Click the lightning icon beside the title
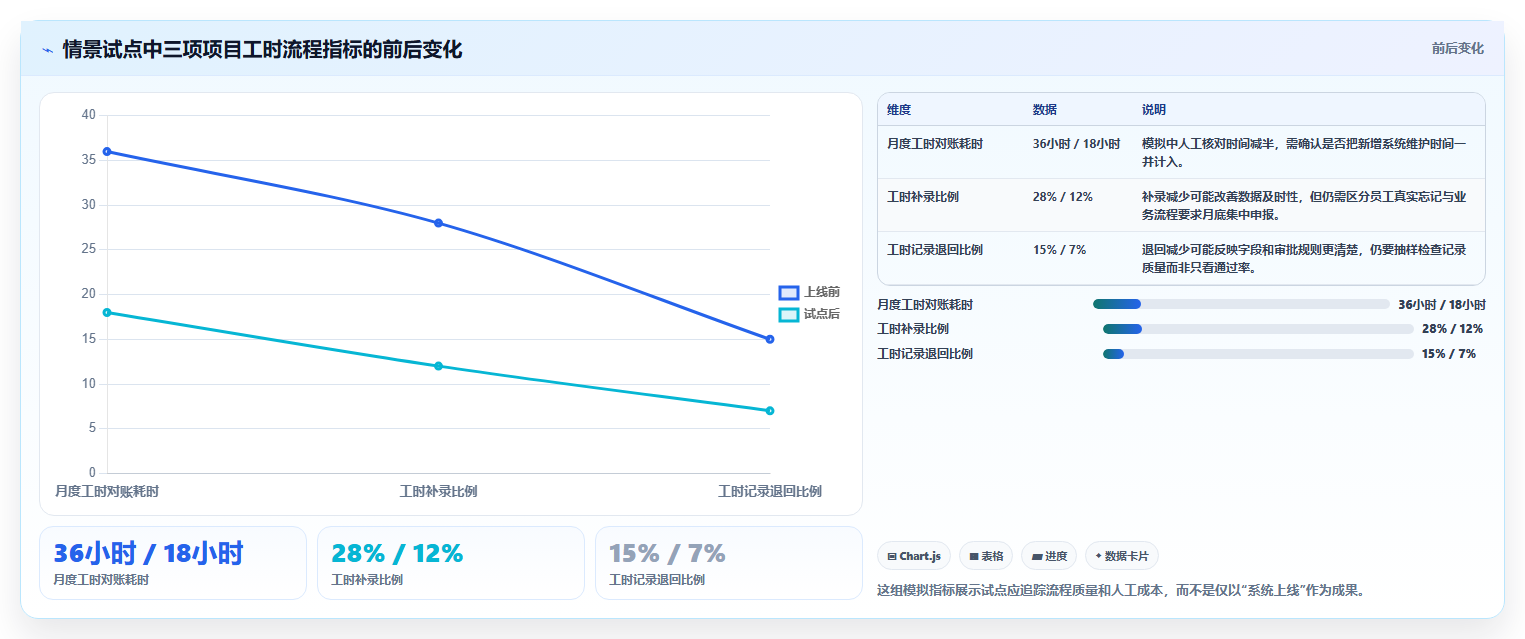 48,50
